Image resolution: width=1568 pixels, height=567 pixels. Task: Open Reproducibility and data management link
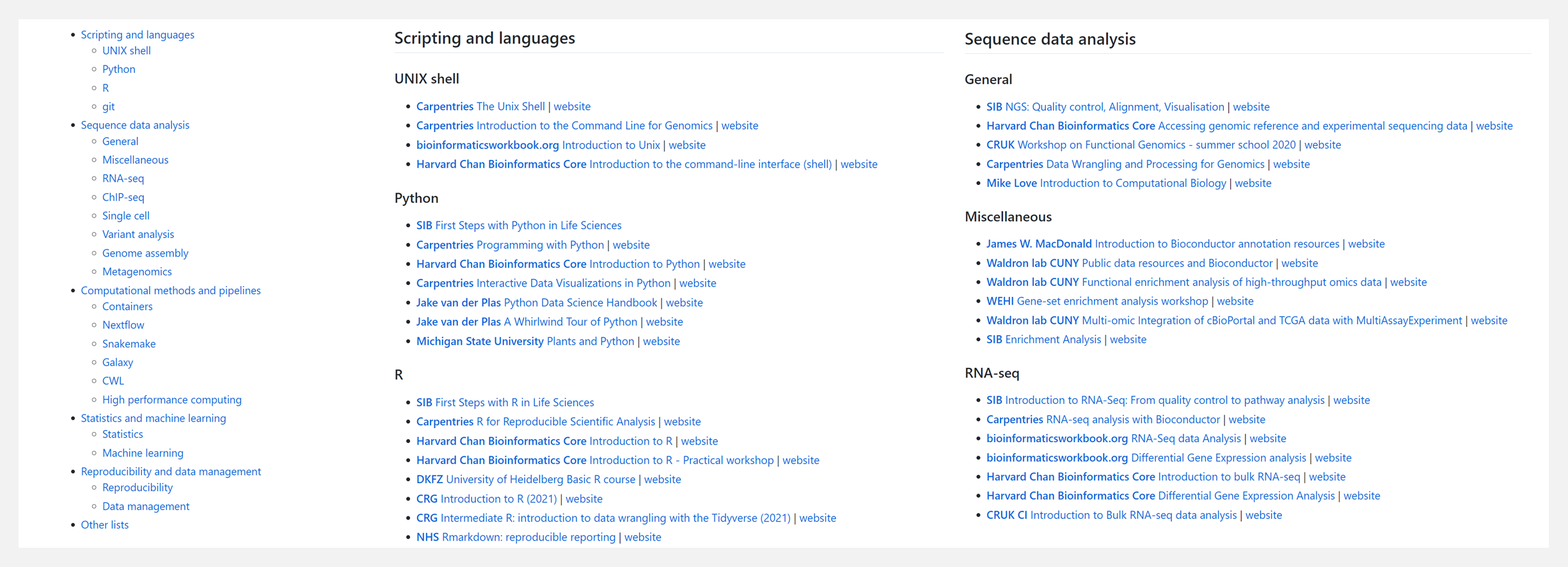[171, 472]
